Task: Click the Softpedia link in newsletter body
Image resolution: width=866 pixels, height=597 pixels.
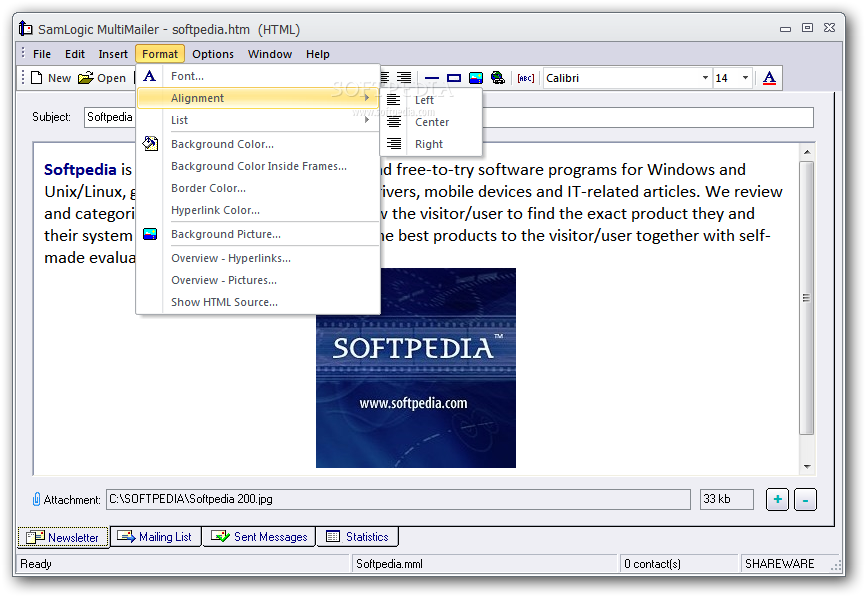Action: click(x=80, y=170)
